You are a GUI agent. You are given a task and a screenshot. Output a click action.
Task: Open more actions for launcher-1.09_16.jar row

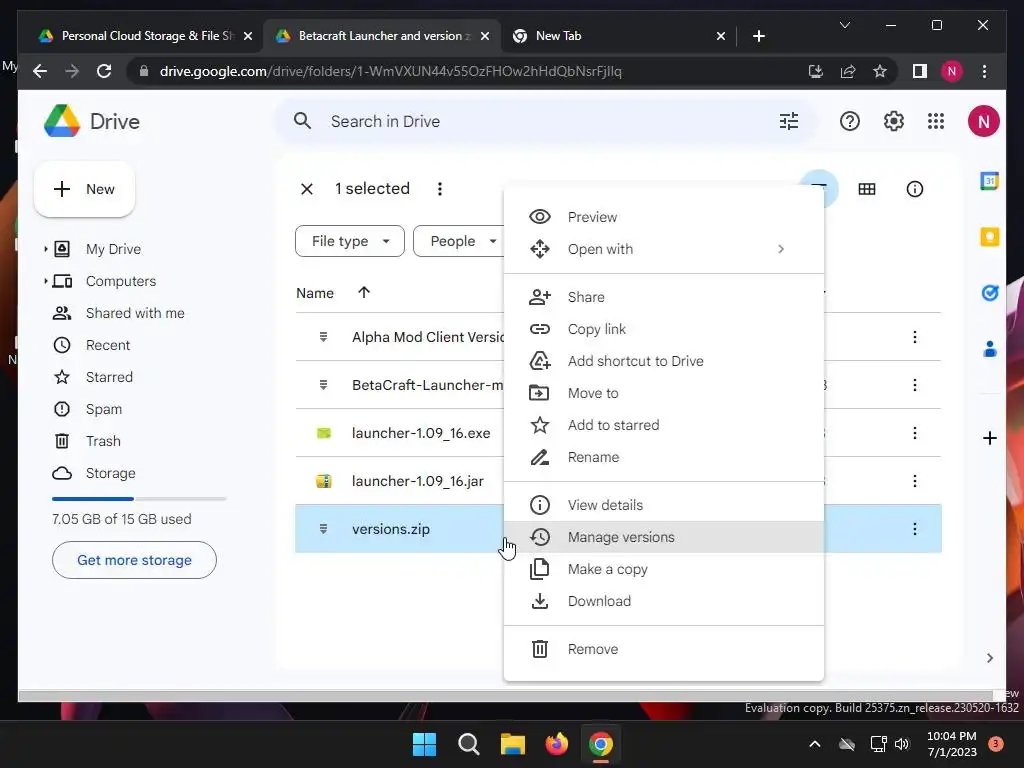click(x=914, y=481)
